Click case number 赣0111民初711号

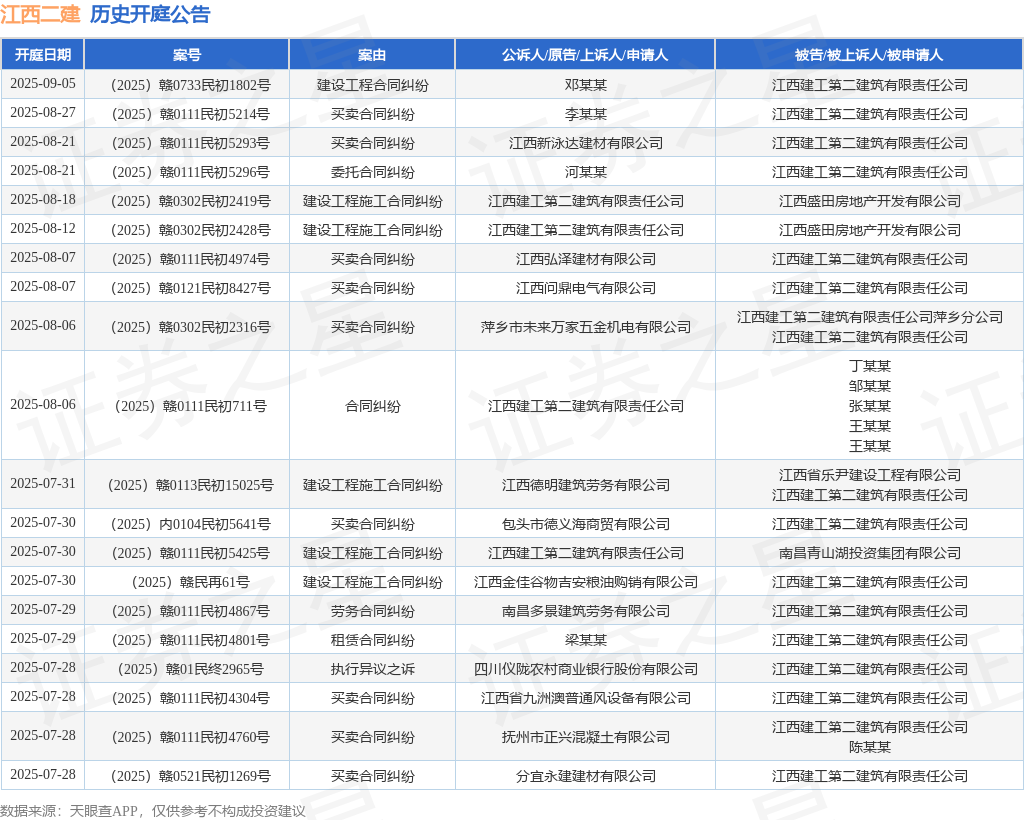(191, 406)
